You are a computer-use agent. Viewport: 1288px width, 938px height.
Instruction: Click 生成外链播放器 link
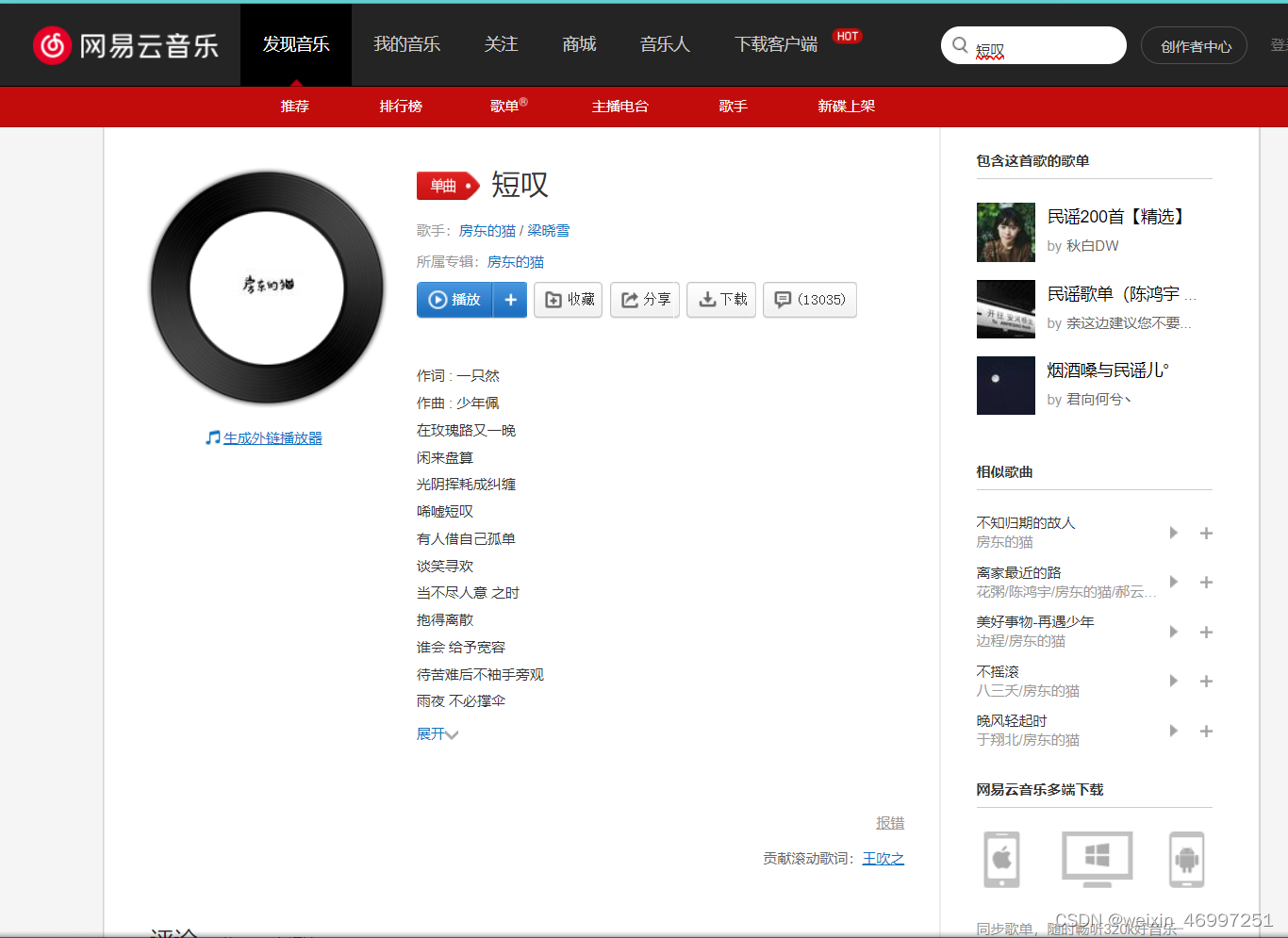click(272, 437)
